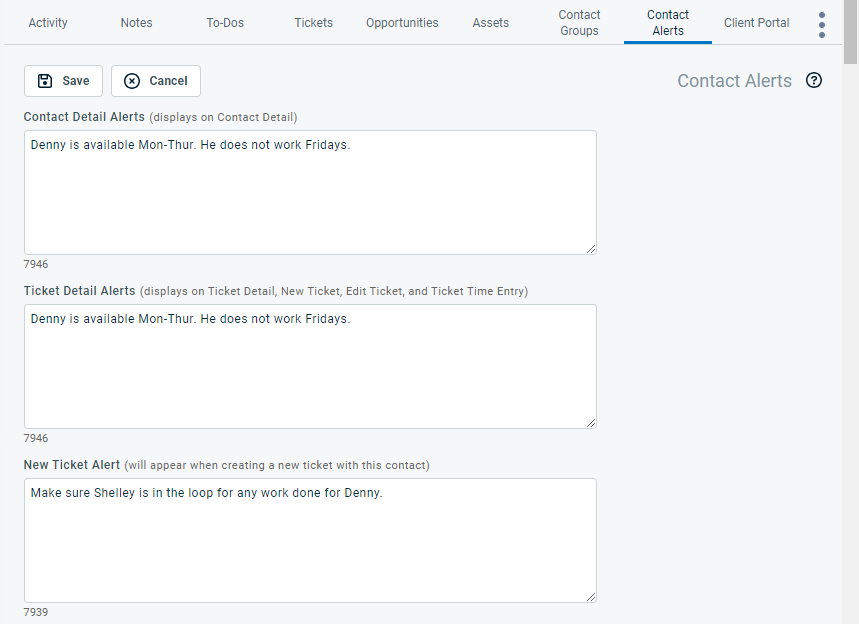Screen dimensions: 859x624
Task: Click the help question mark icon
Action: [814, 81]
